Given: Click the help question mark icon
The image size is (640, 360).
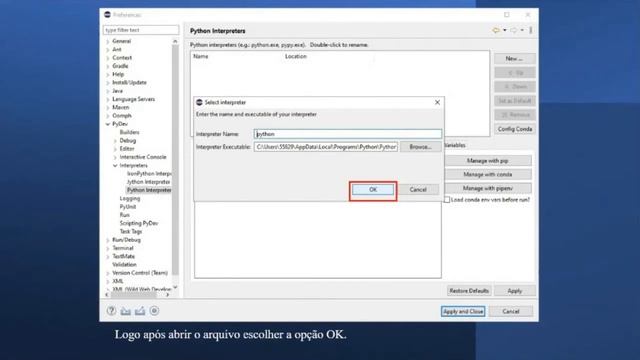Looking at the screenshot, I should click(x=111, y=311).
